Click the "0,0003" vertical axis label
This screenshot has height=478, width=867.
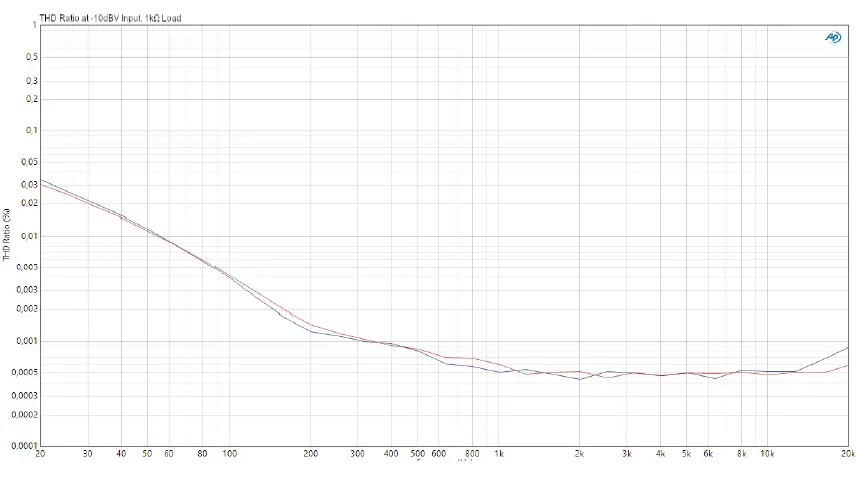pyautogui.click(x=25, y=396)
